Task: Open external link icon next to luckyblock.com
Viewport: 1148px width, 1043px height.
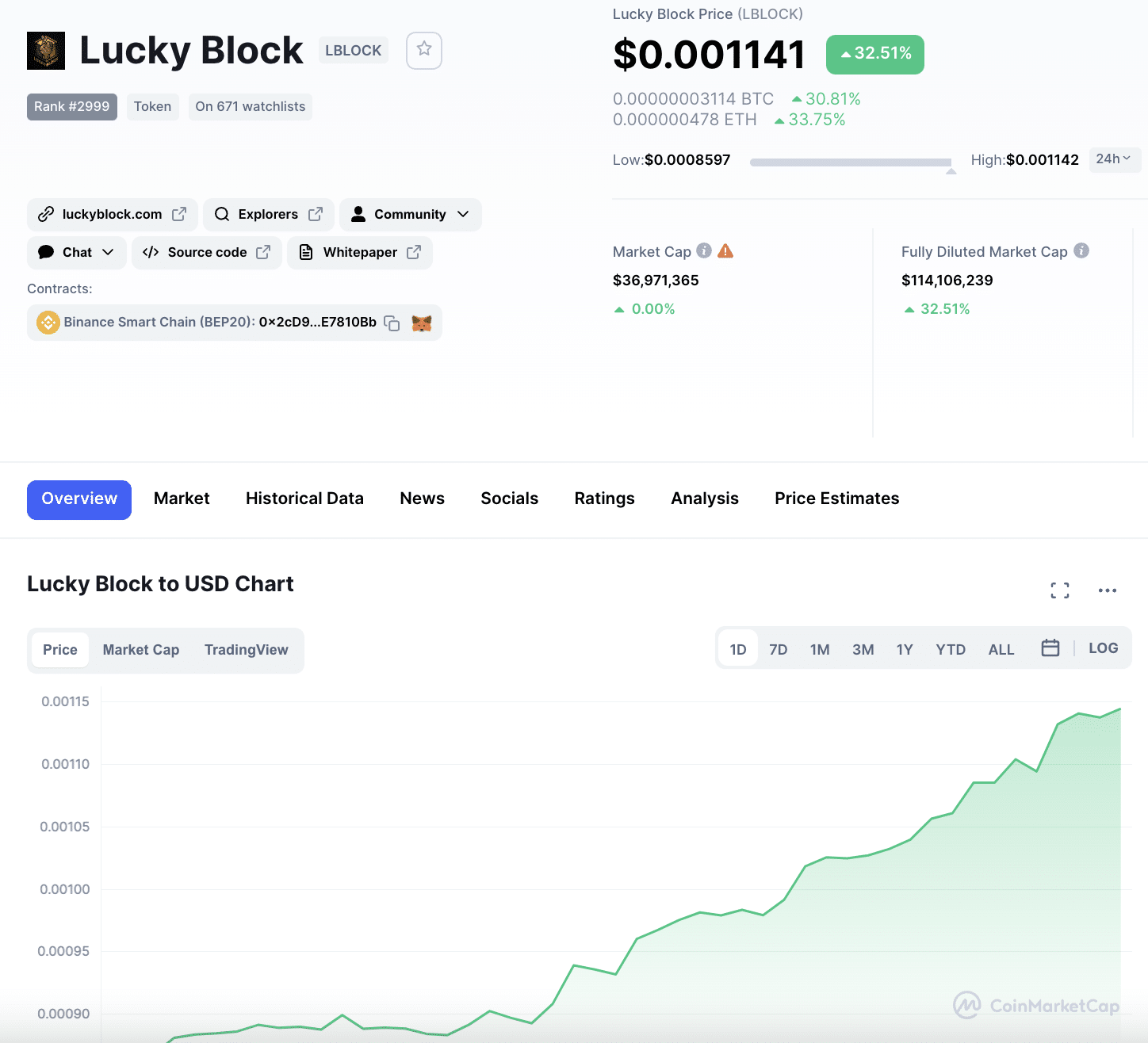Action: 179,214
